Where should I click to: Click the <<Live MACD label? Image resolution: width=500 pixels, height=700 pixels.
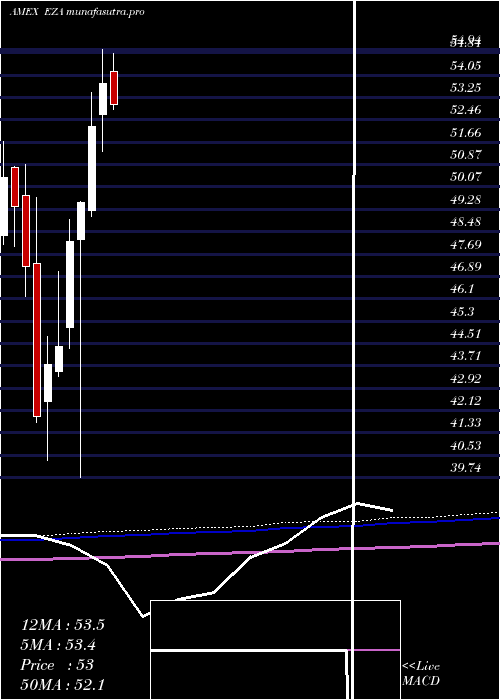421,674
